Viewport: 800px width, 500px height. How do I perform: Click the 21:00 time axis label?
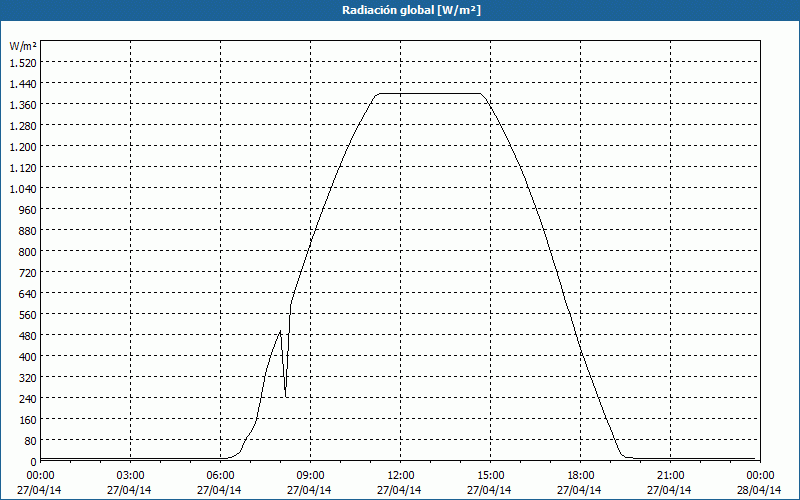(670, 476)
